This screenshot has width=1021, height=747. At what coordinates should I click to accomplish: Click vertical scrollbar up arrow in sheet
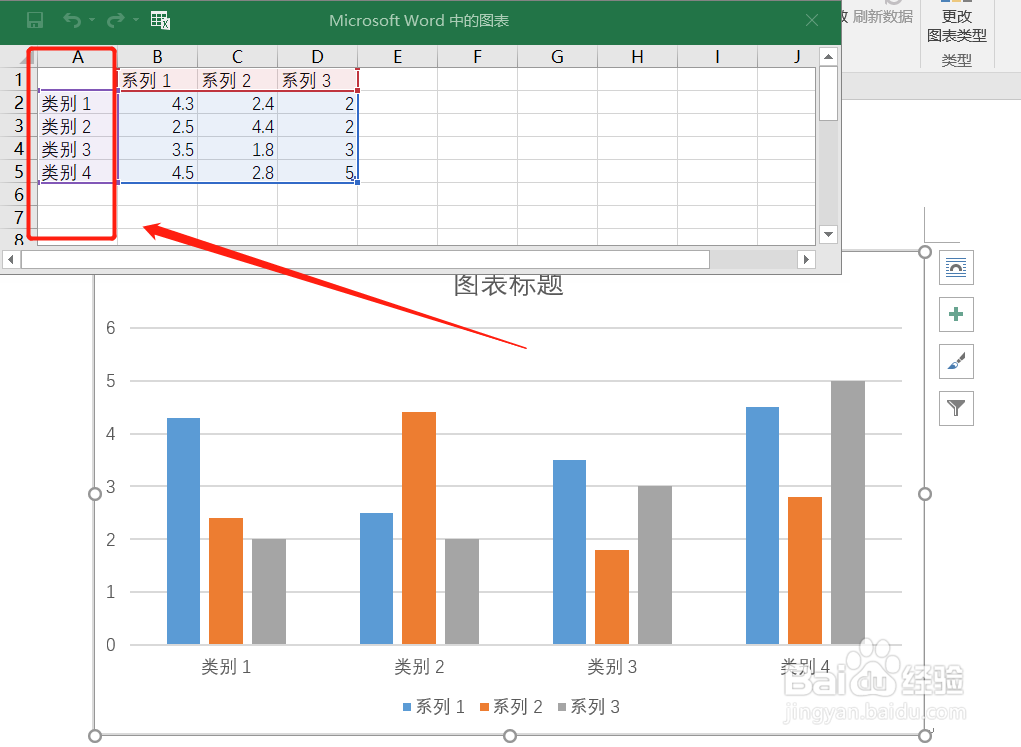[x=828, y=57]
